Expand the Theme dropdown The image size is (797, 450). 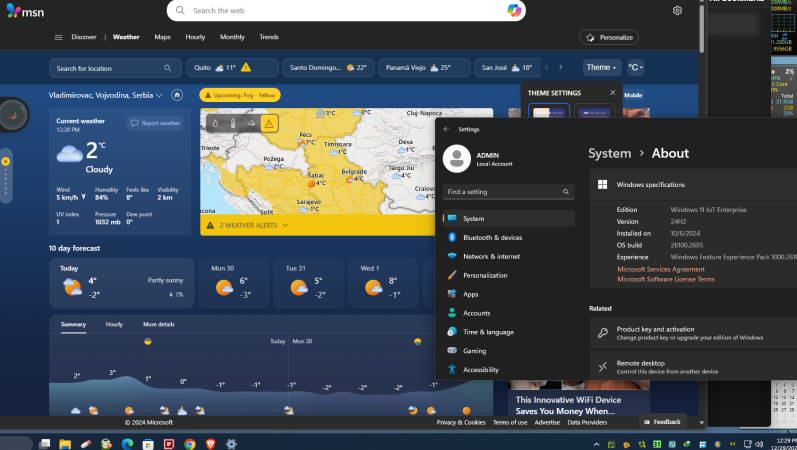pos(601,68)
